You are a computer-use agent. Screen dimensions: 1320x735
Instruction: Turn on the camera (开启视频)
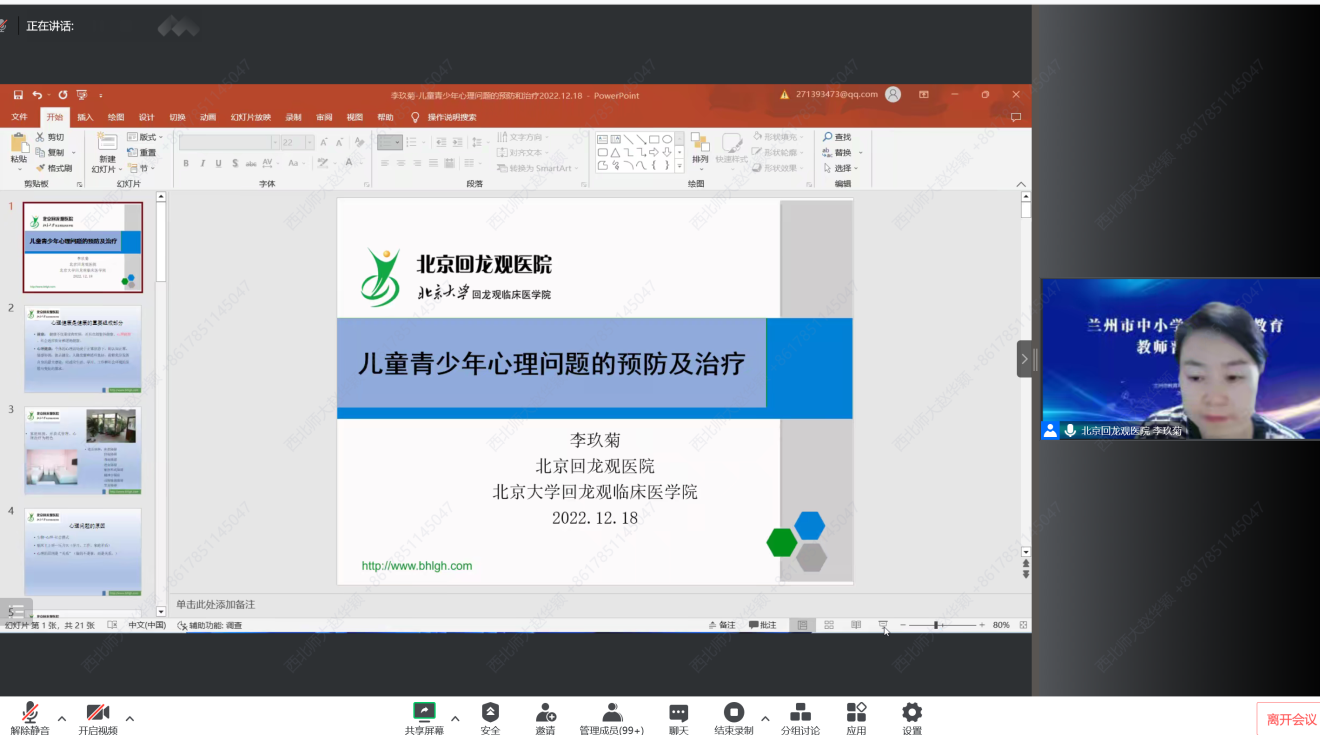(x=97, y=713)
